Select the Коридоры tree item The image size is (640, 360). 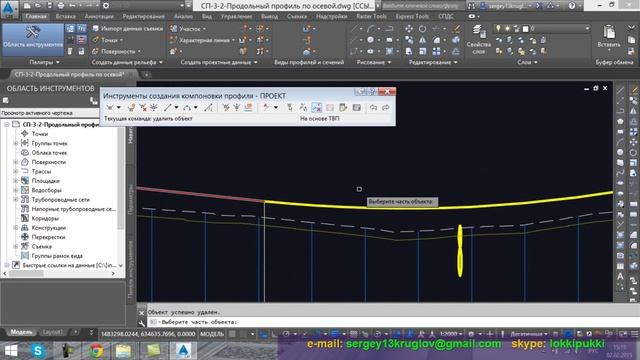pyautogui.click(x=45, y=218)
